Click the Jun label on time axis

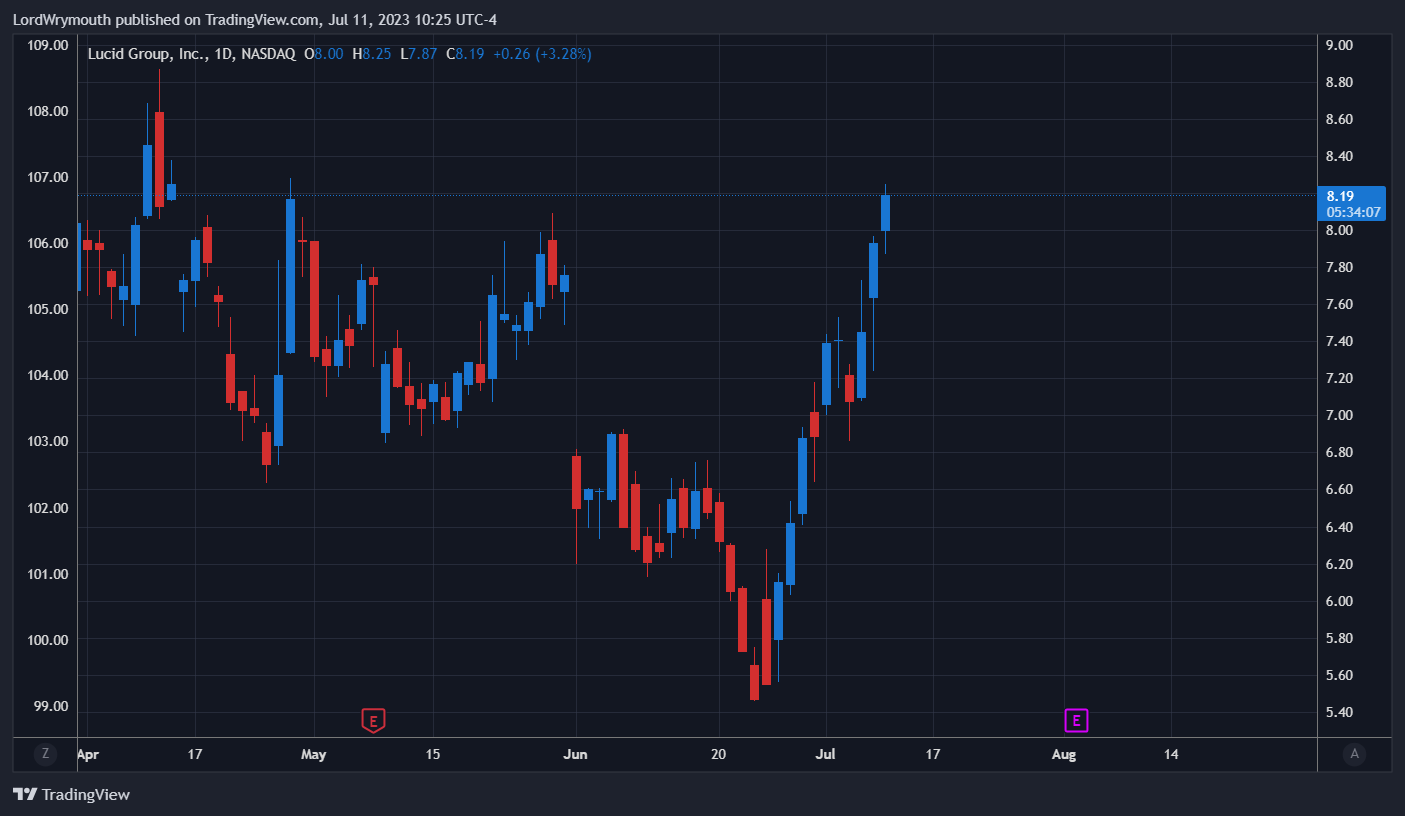pos(575,754)
